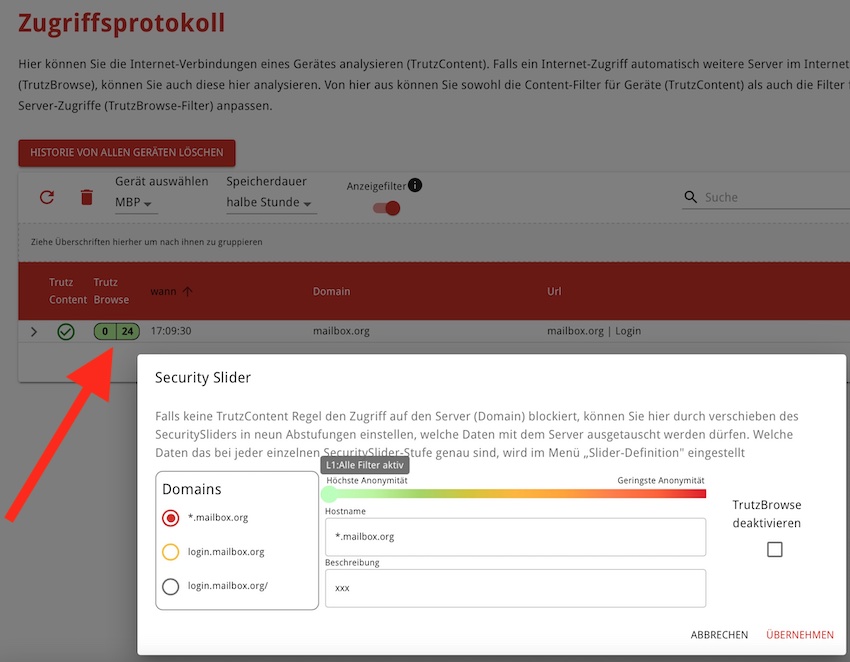Select the *.mailbox.org domain radio button
Screen dimensions: 850x662
171,518
